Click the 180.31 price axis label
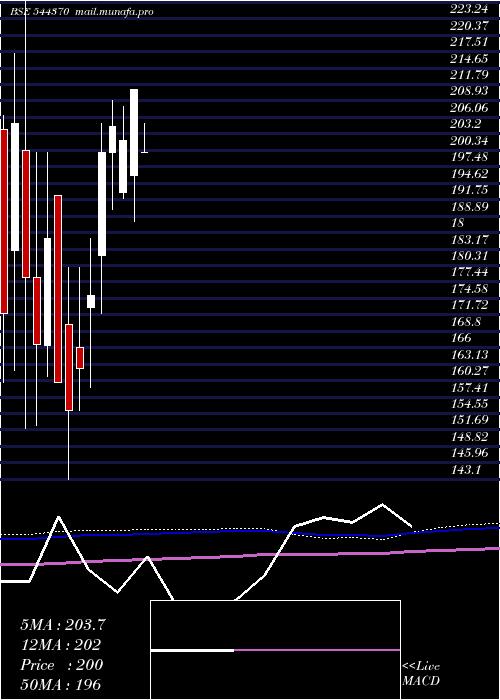500x700 pixels. coord(468,256)
